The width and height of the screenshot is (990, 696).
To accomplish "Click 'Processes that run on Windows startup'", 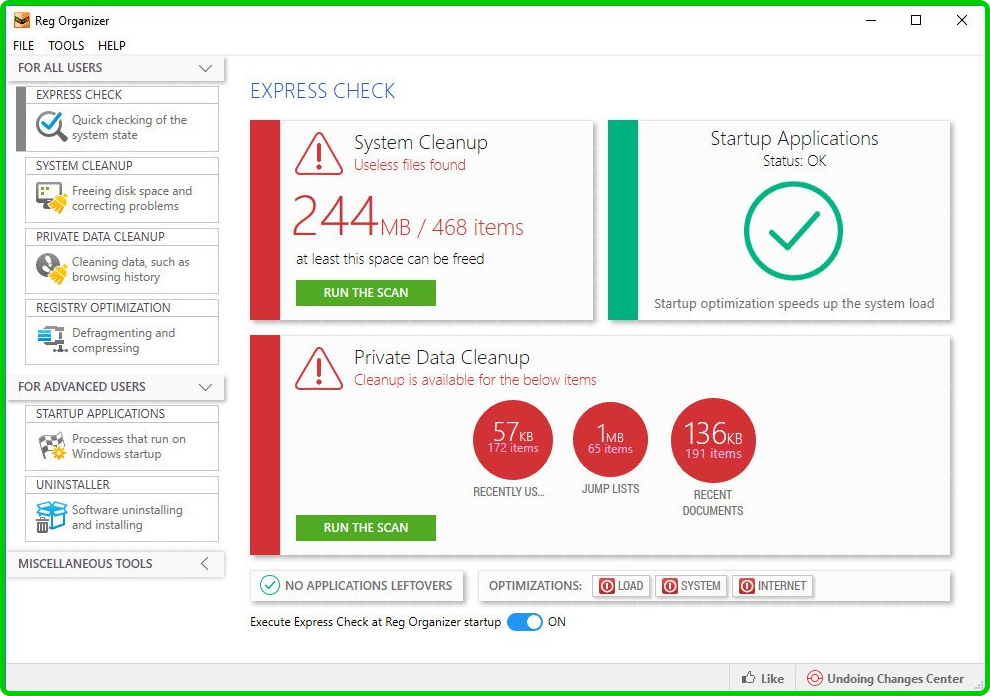I will point(129,447).
